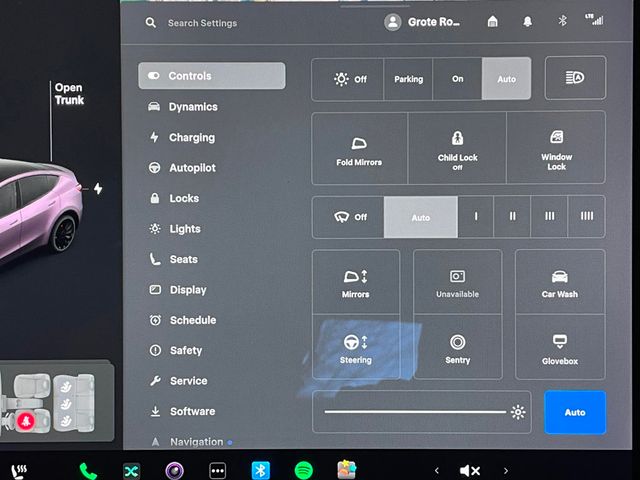Launch Spotify from the bottom dock

tap(304, 470)
